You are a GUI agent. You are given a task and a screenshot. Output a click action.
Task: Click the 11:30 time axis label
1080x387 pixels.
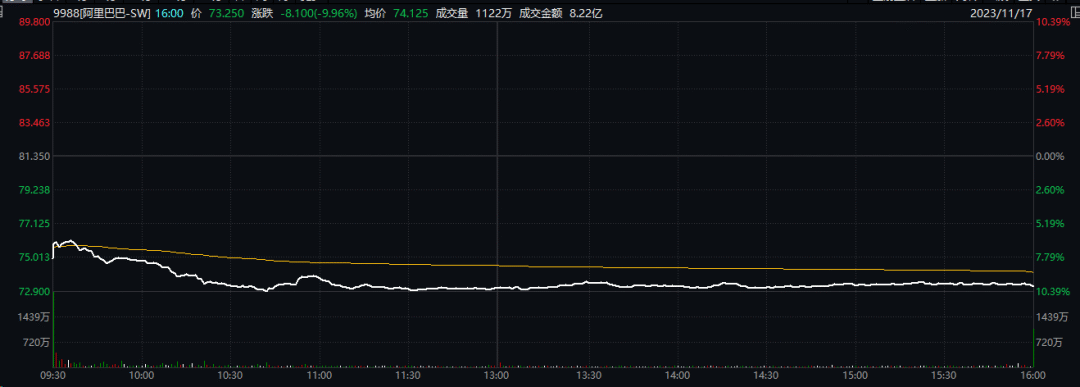point(408,376)
